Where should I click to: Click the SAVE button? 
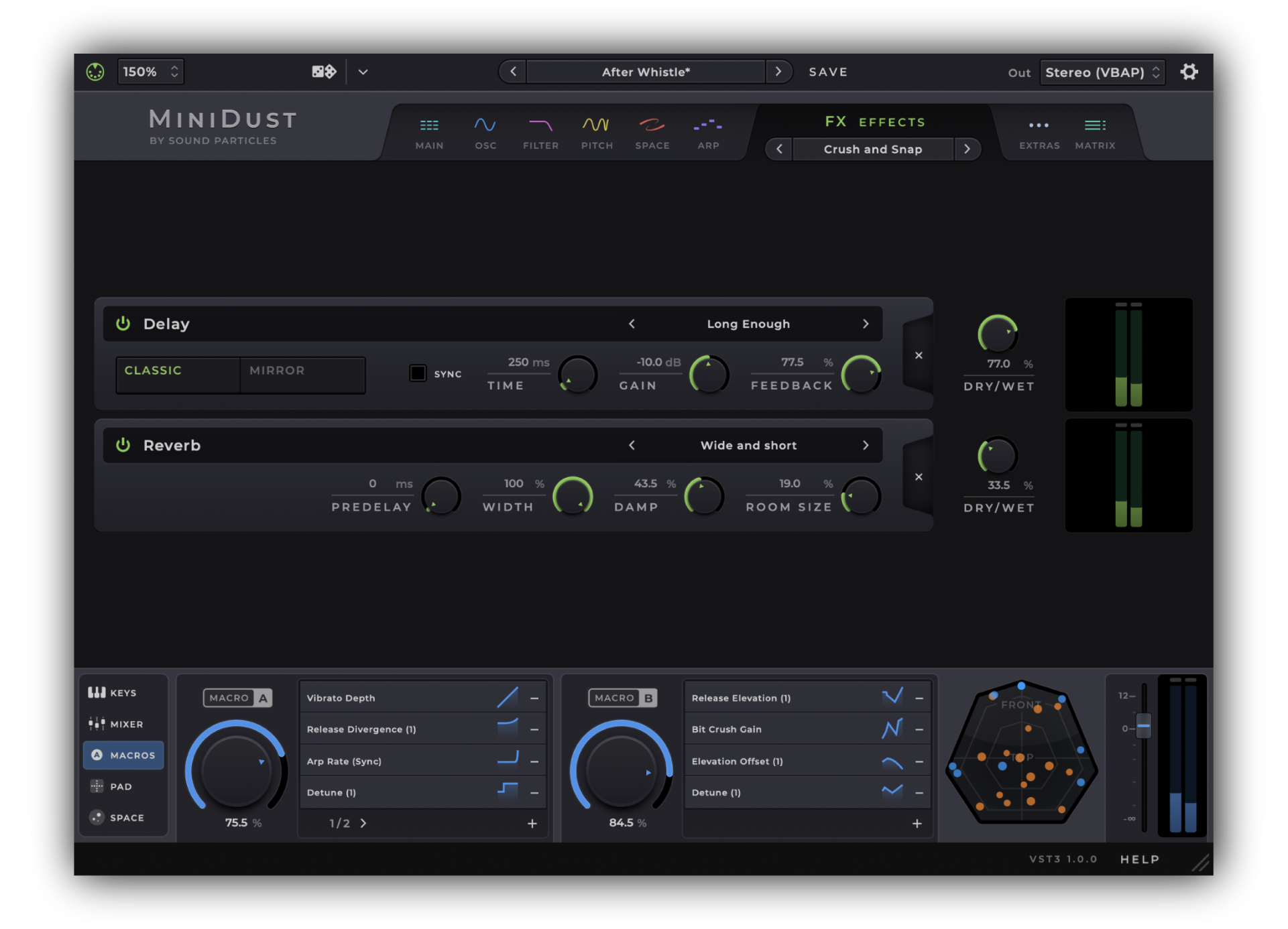tap(828, 72)
